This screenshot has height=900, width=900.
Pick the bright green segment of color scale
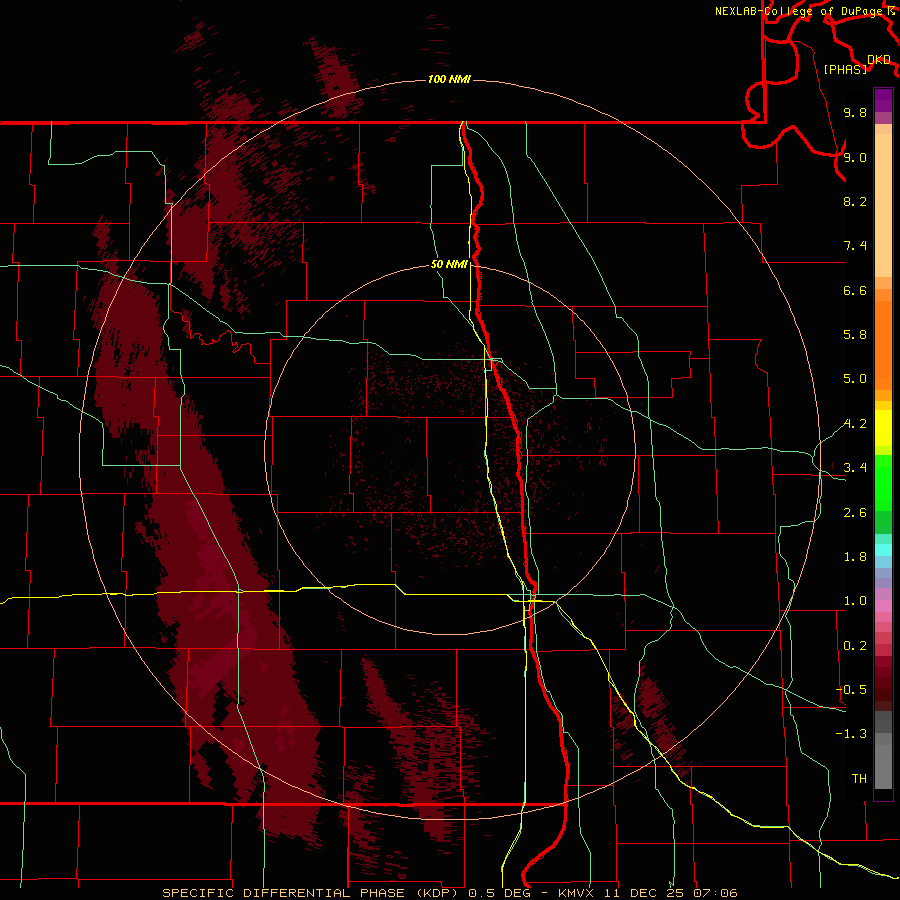point(883,482)
